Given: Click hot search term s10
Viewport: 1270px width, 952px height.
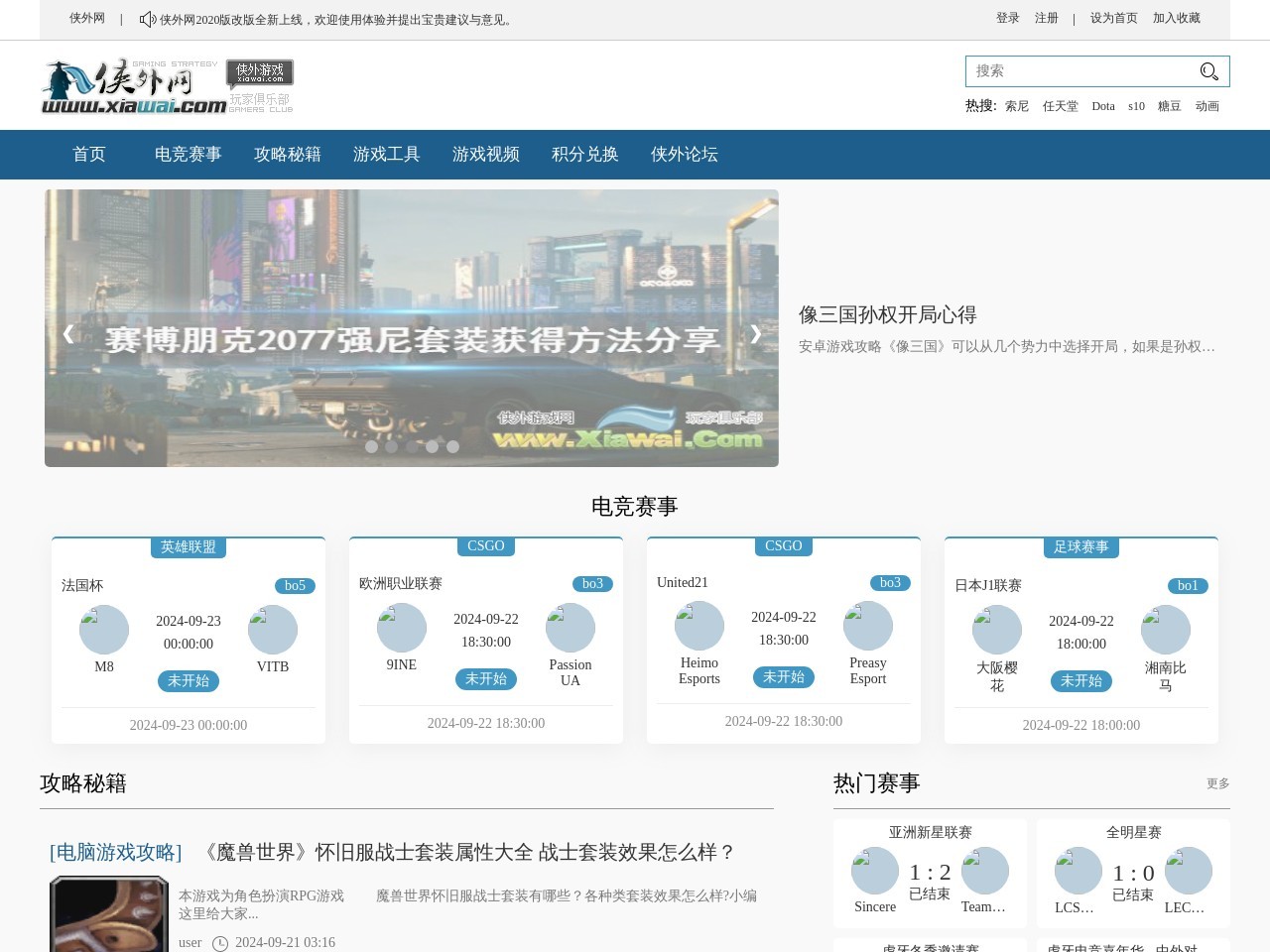Looking at the screenshot, I should coord(1136,106).
